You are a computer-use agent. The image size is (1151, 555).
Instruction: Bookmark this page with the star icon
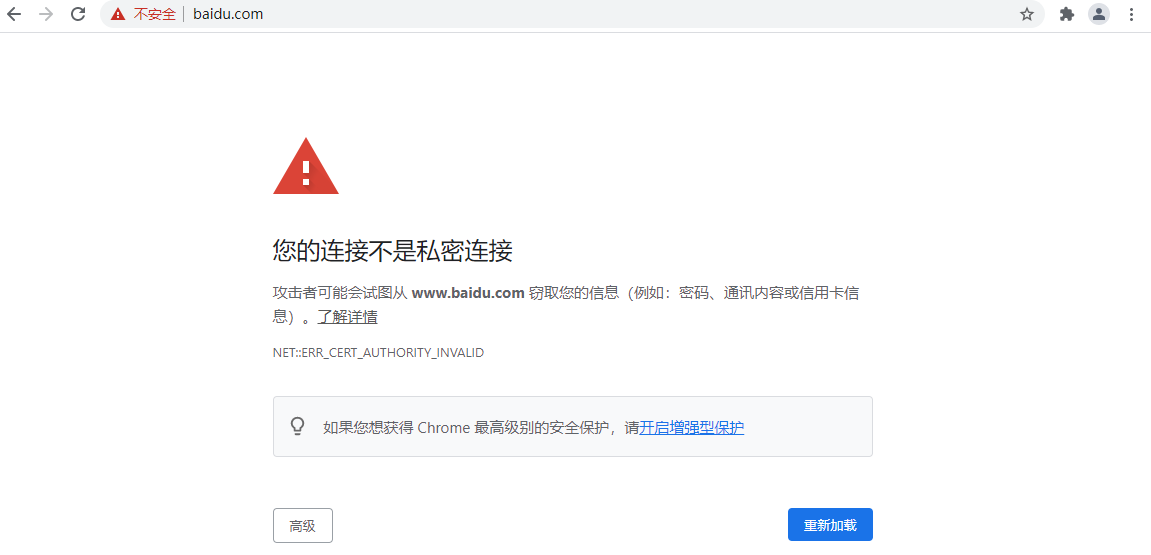1027,14
